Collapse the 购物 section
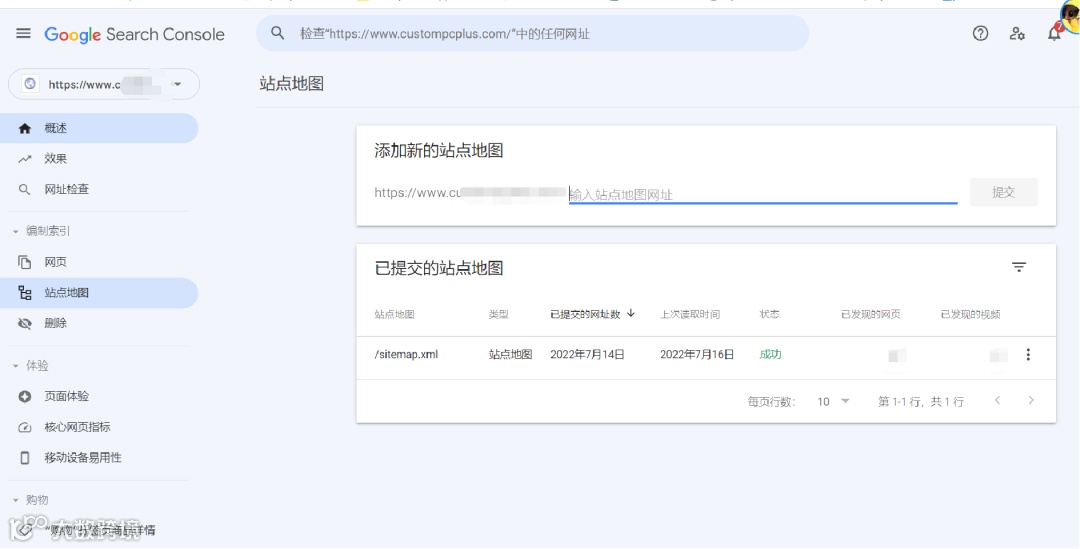This screenshot has width=1080, height=549. click(16, 500)
